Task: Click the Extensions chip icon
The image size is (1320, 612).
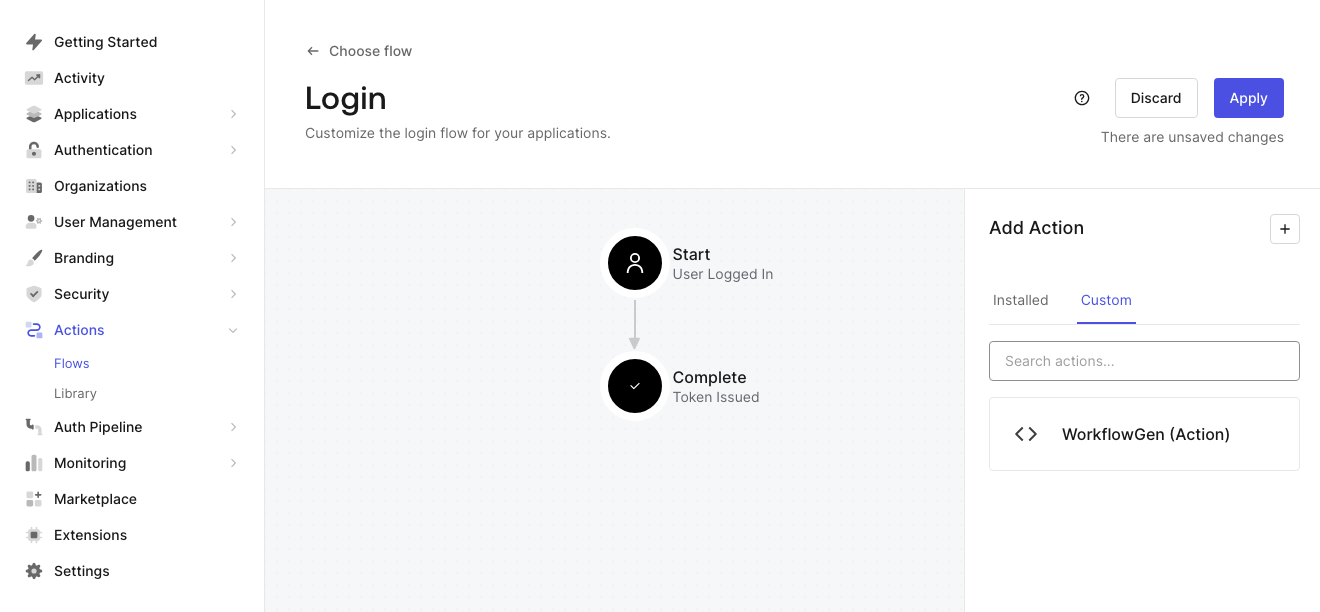Action: click(34, 535)
